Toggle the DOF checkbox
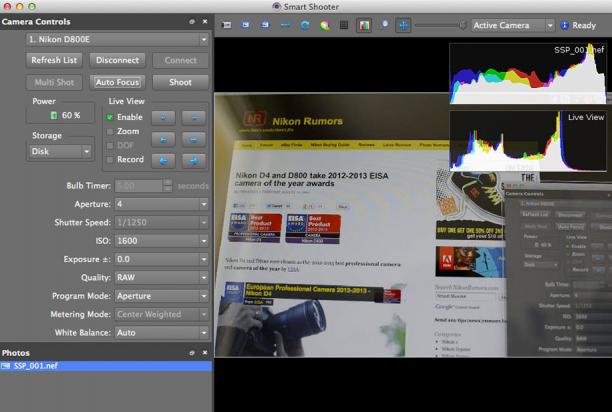The height and width of the screenshot is (412, 612). [x=110, y=146]
